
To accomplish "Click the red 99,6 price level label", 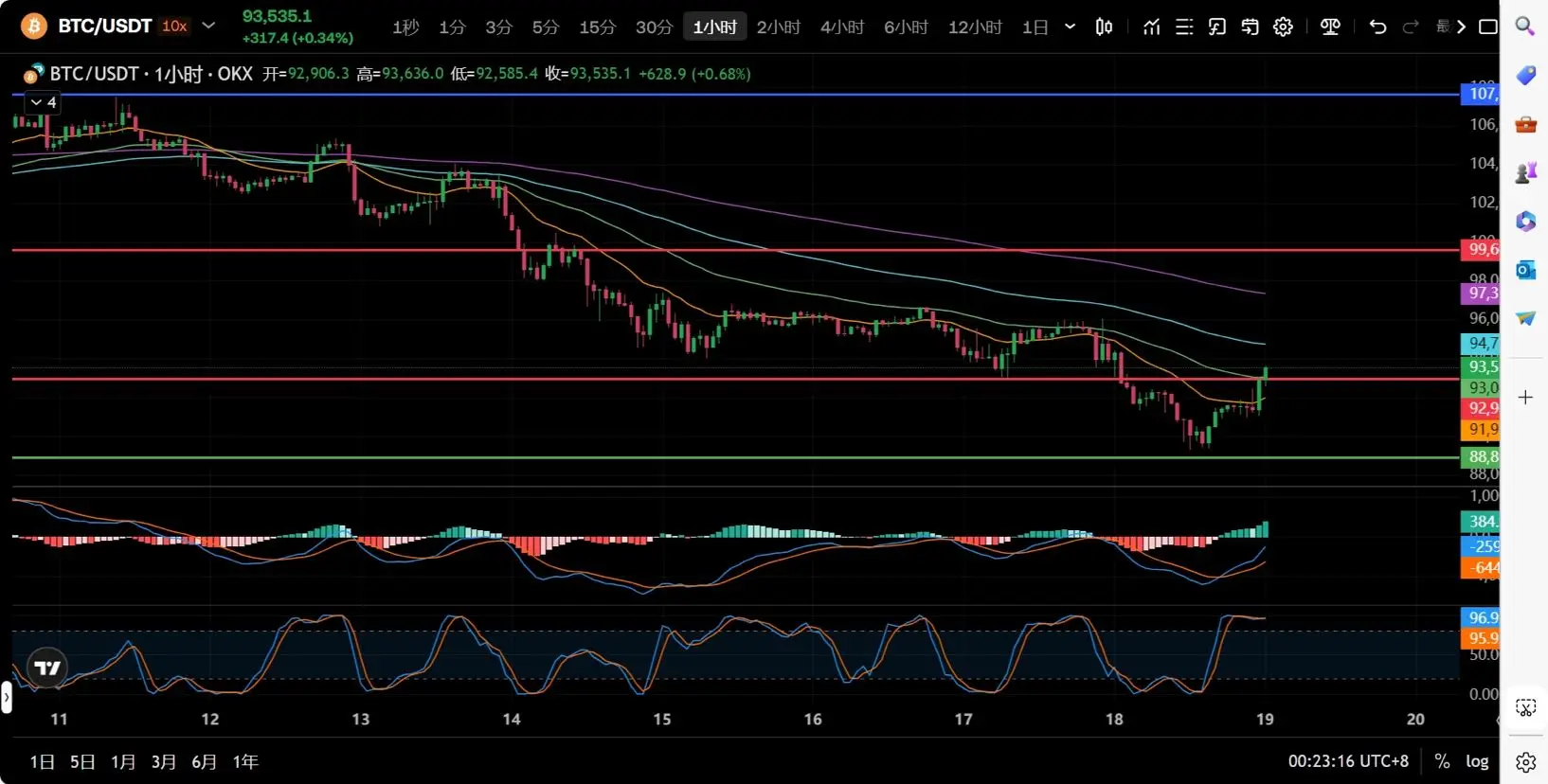I will click(1482, 249).
